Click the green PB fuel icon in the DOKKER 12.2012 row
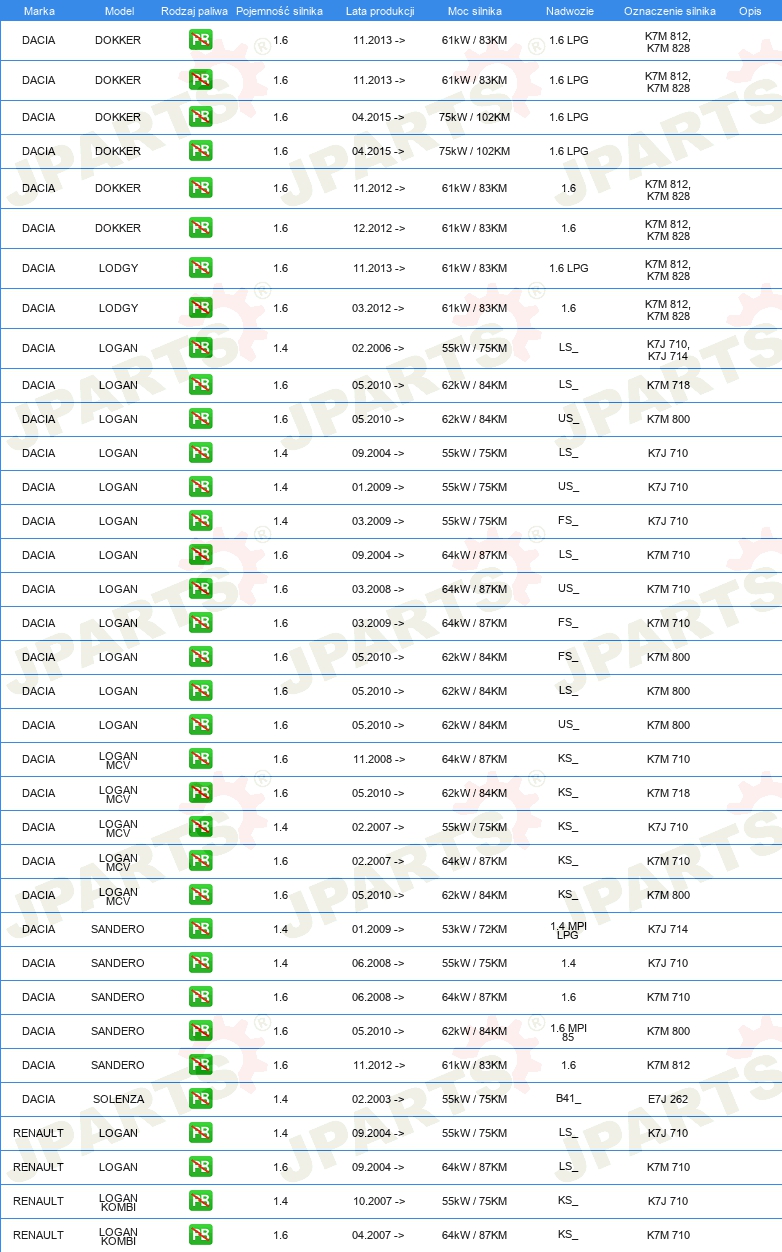This screenshot has height=1252, width=782. [x=200, y=228]
